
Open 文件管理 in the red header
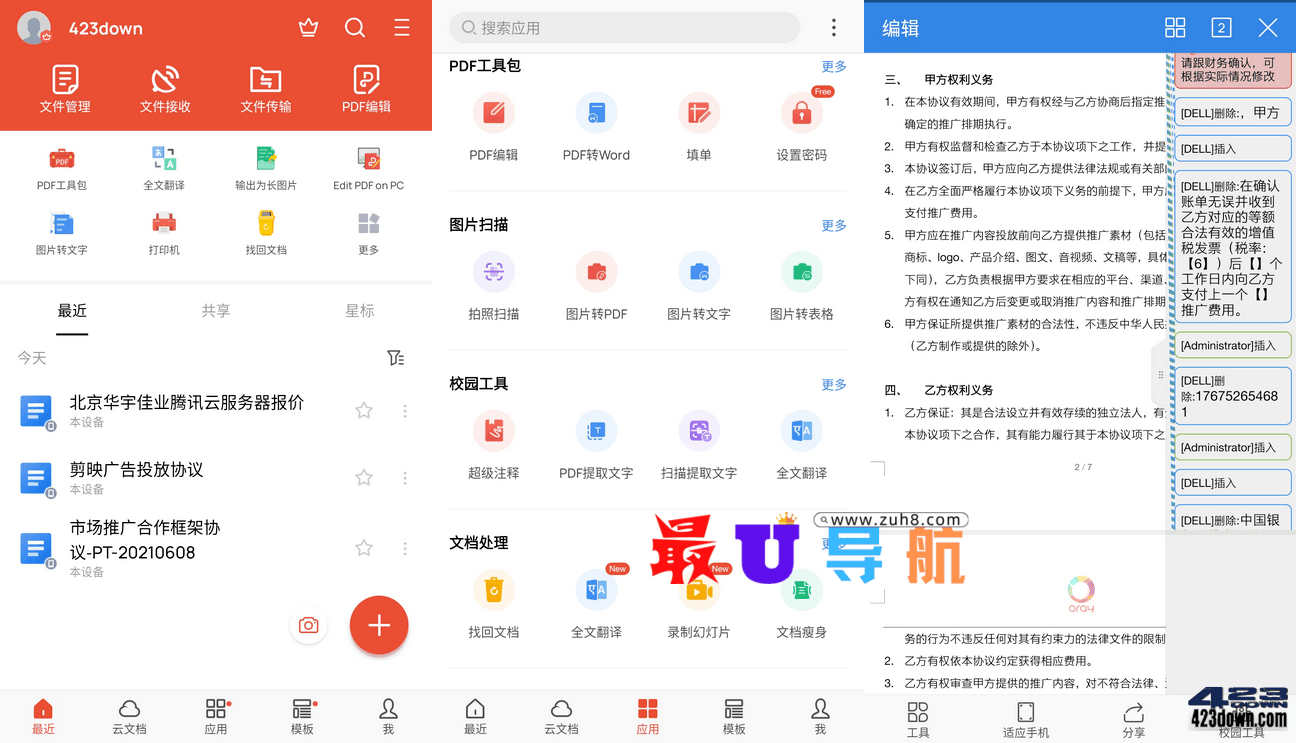coord(65,89)
